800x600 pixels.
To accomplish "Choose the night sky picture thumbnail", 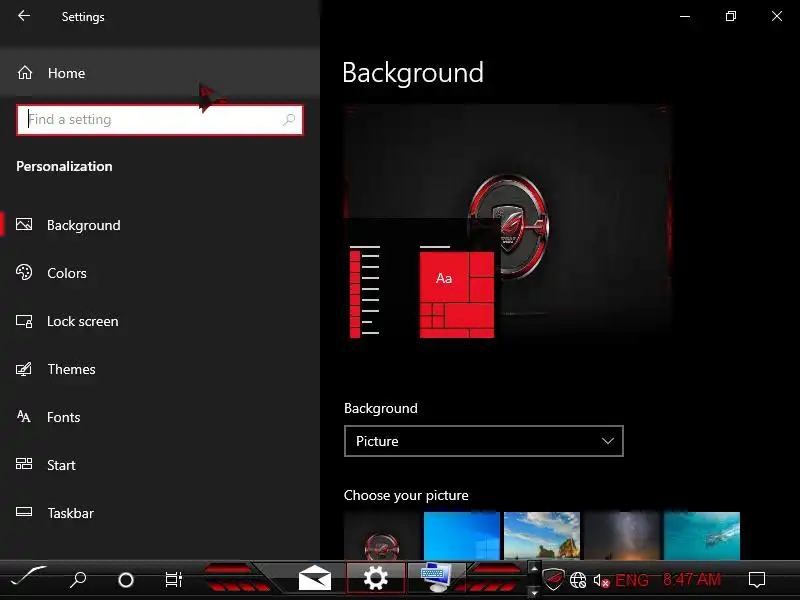I will pyautogui.click(x=622, y=536).
